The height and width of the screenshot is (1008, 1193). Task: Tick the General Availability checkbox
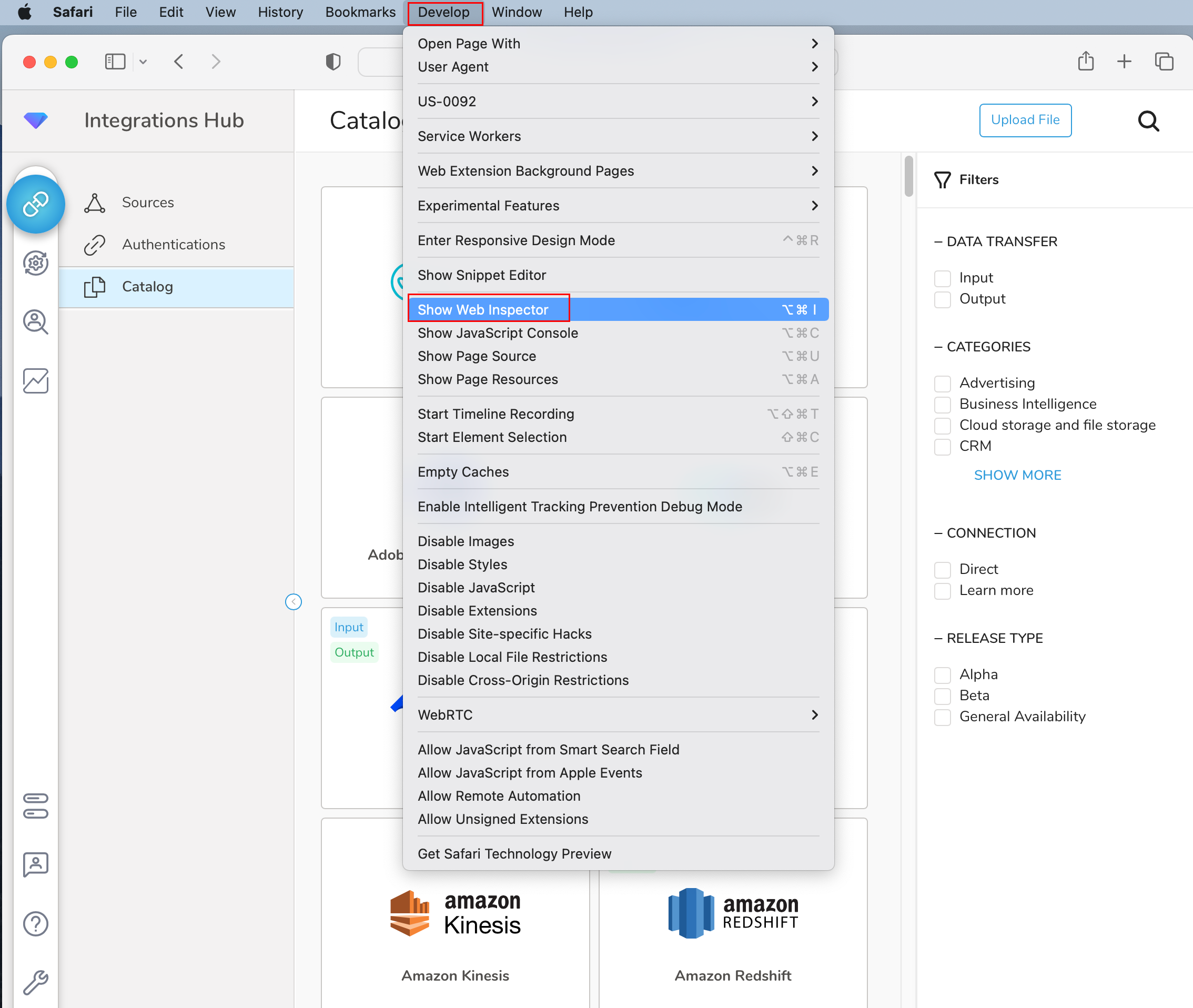click(x=942, y=717)
